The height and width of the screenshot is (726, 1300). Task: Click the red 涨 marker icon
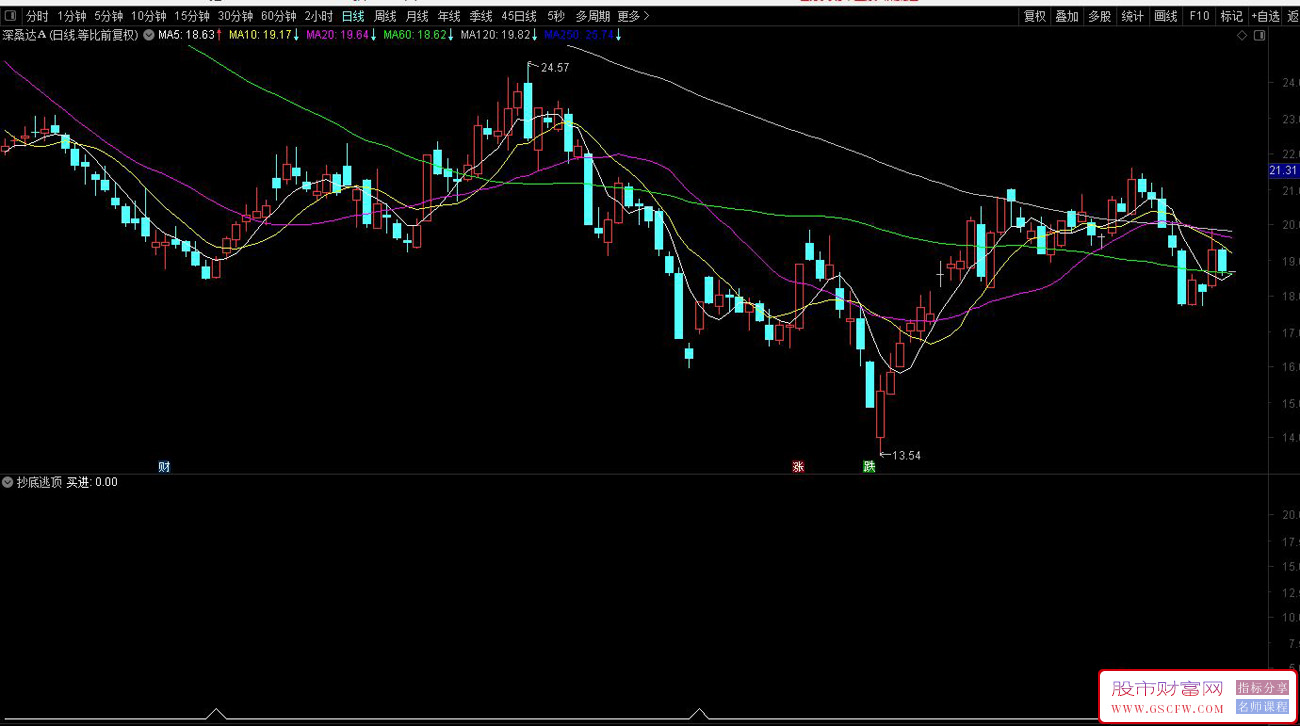coord(798,466)
